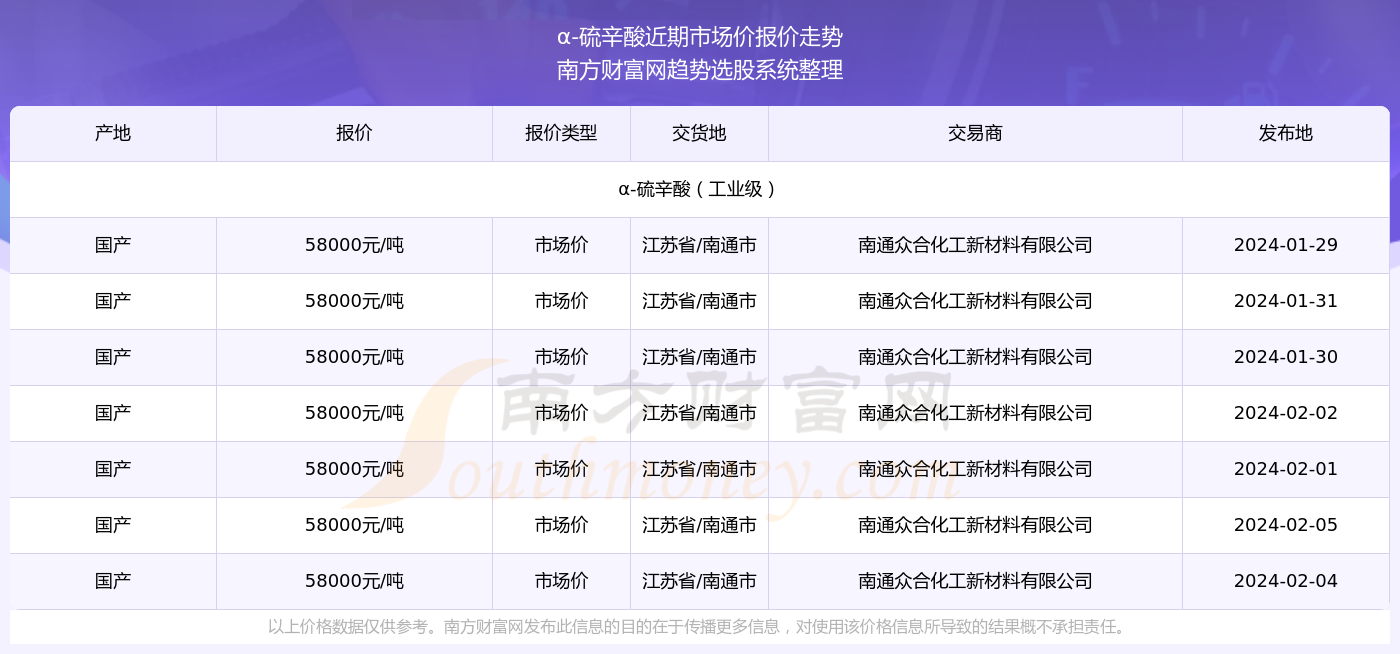Click 国产 in the 2024-02-04 row
Image resolution: width=1400 pixels, height=654 pixels.
point(113,581)
